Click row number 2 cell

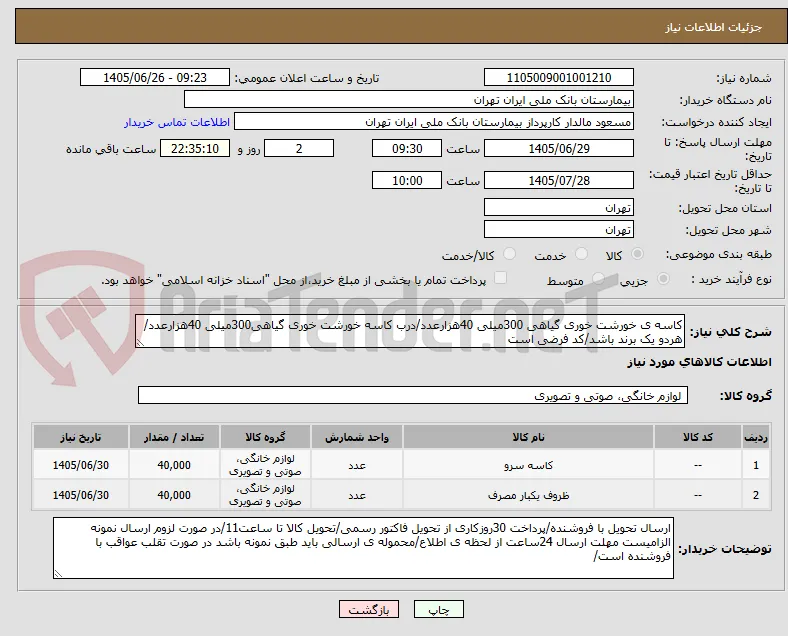(755, 495)
